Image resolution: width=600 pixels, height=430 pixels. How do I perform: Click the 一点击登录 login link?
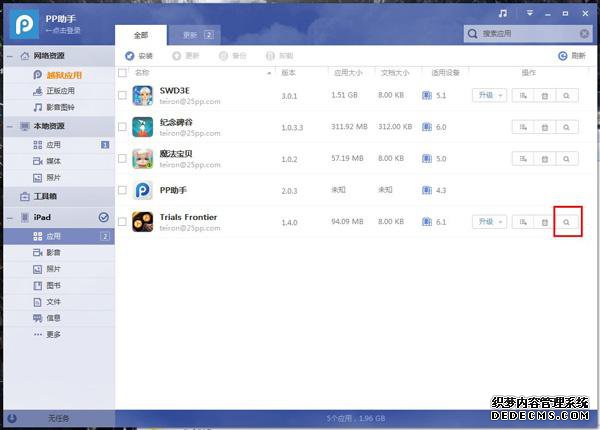click(63, 30)
